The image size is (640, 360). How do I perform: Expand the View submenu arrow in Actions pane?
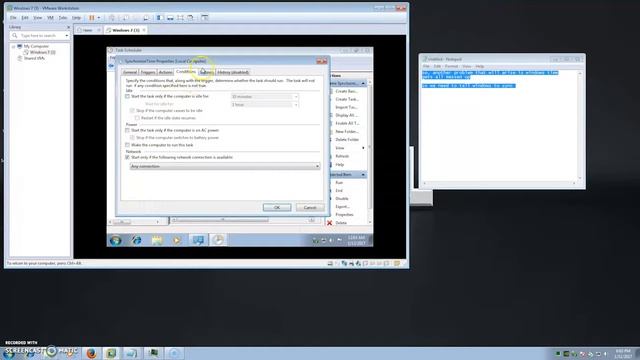(x=363, y=148)
